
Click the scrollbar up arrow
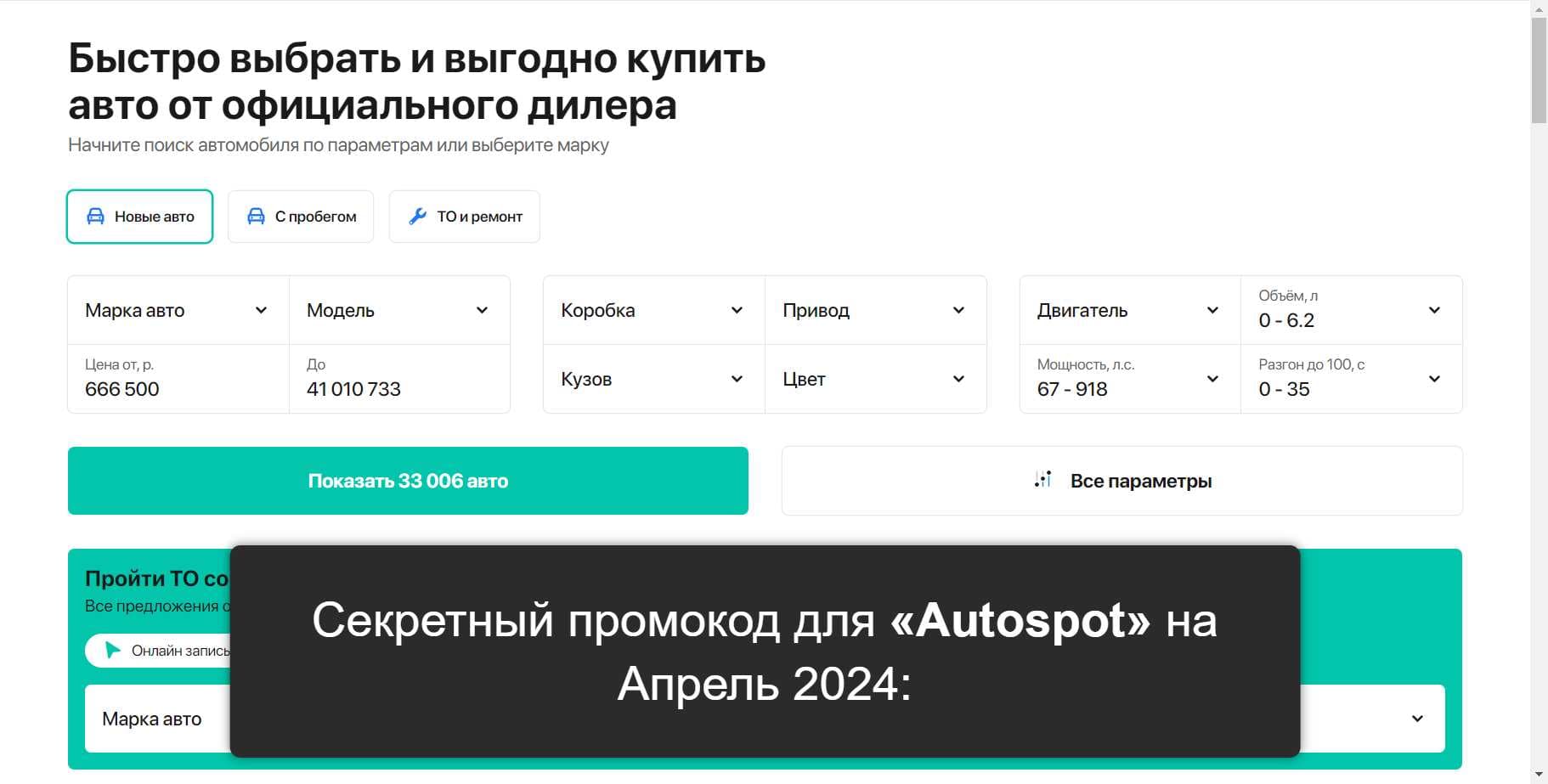click(1539, 8)
